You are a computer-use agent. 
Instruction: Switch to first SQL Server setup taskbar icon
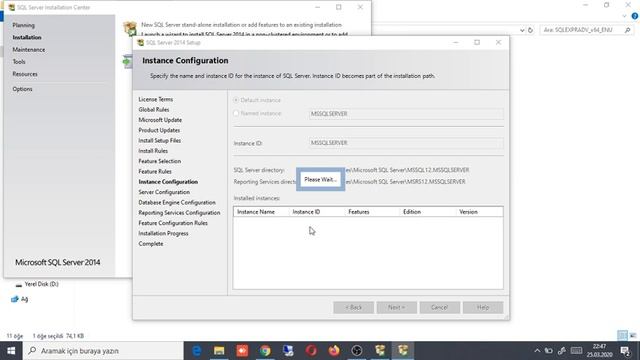[x=380, y=351]
